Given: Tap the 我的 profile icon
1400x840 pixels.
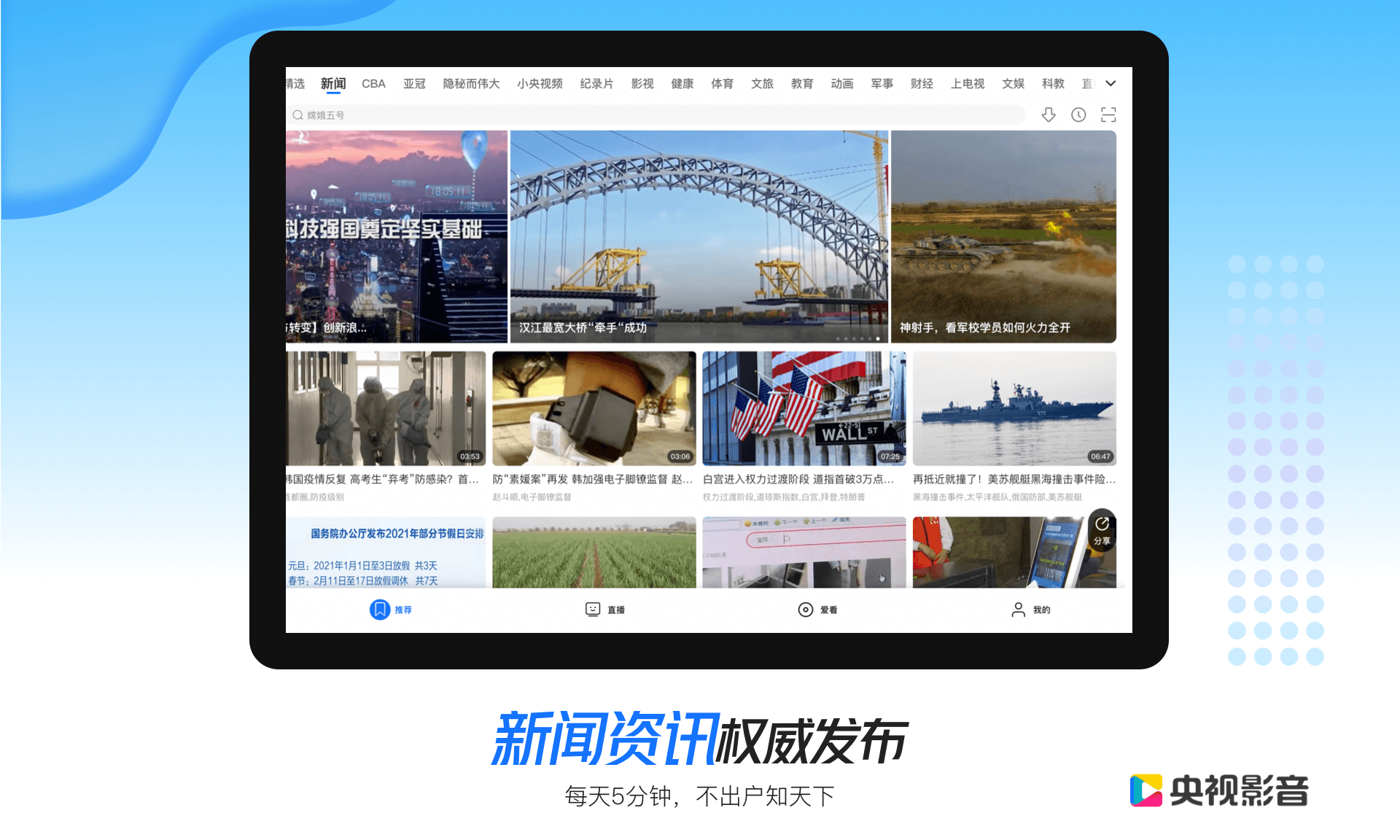Looking at the screenshot, I should pos(1019,610).
